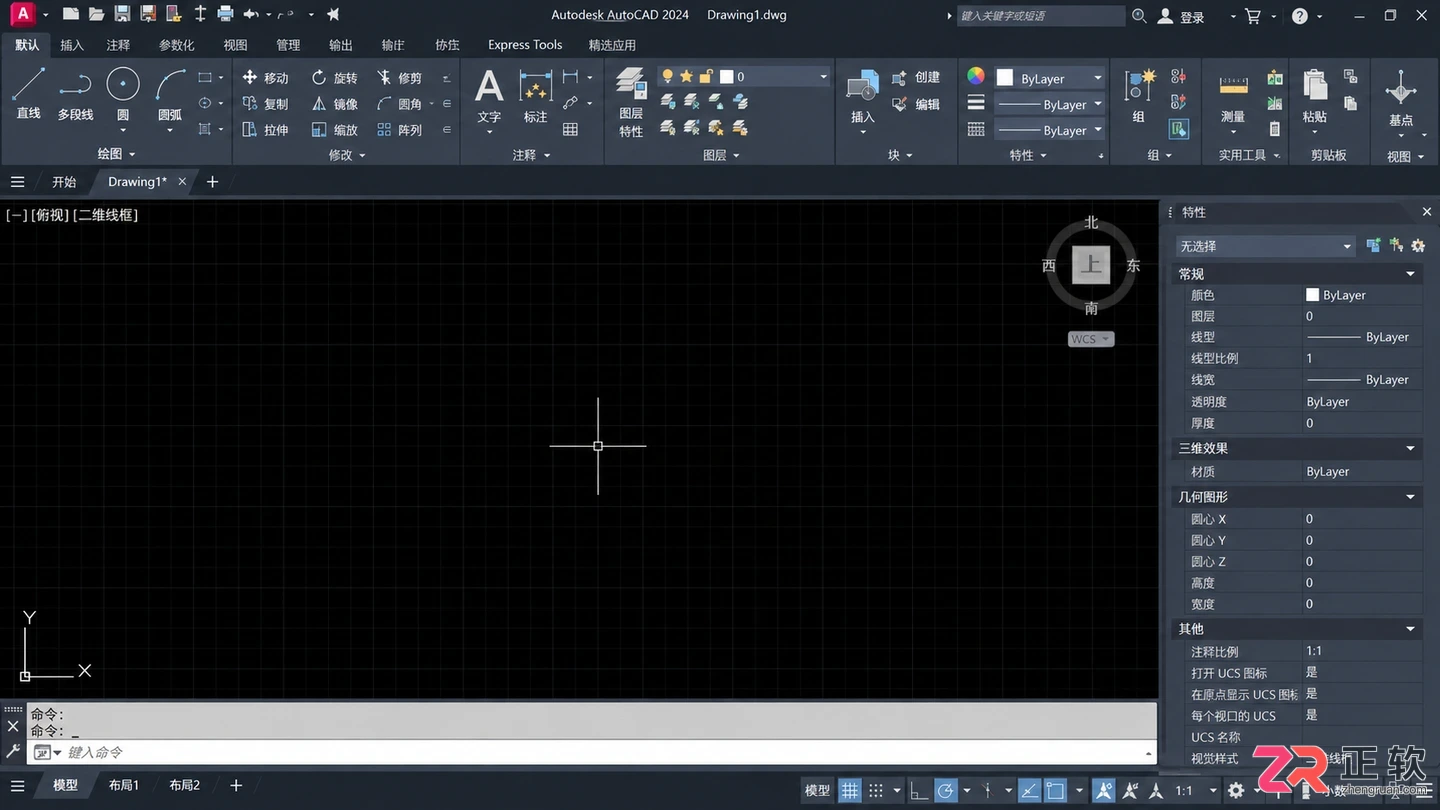Switch to the 插入 ribbon tab
The height and width of the screenshot is (810, 1440).
pyautogui.click(x=72, y=45)
